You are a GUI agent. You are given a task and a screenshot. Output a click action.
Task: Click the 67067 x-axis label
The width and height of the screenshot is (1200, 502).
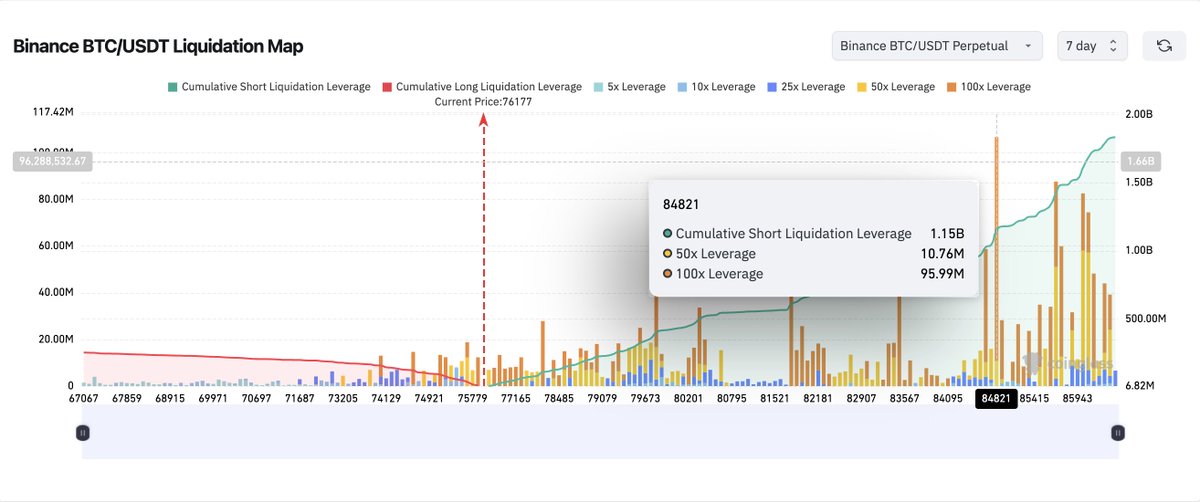pos(83,398)
